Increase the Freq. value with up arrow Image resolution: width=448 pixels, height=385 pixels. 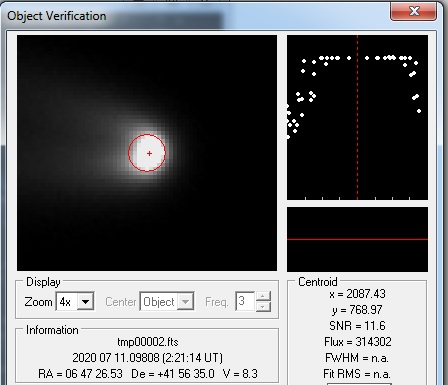click(263, 296)
